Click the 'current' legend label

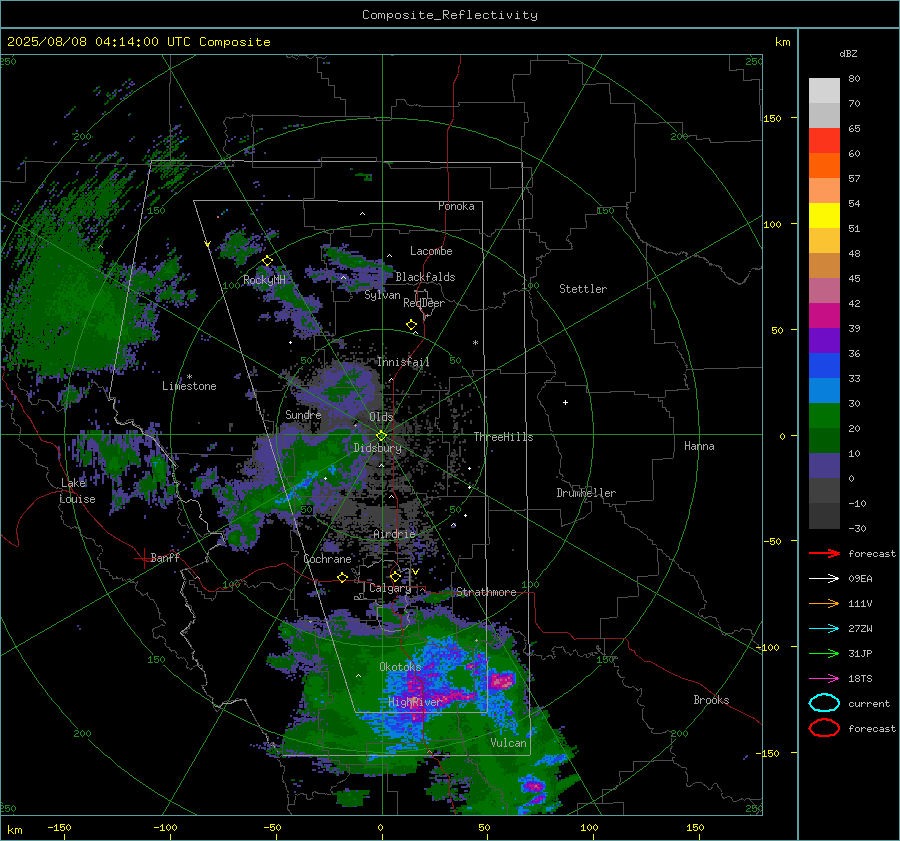pyautogui.click(x=869, y=704)
